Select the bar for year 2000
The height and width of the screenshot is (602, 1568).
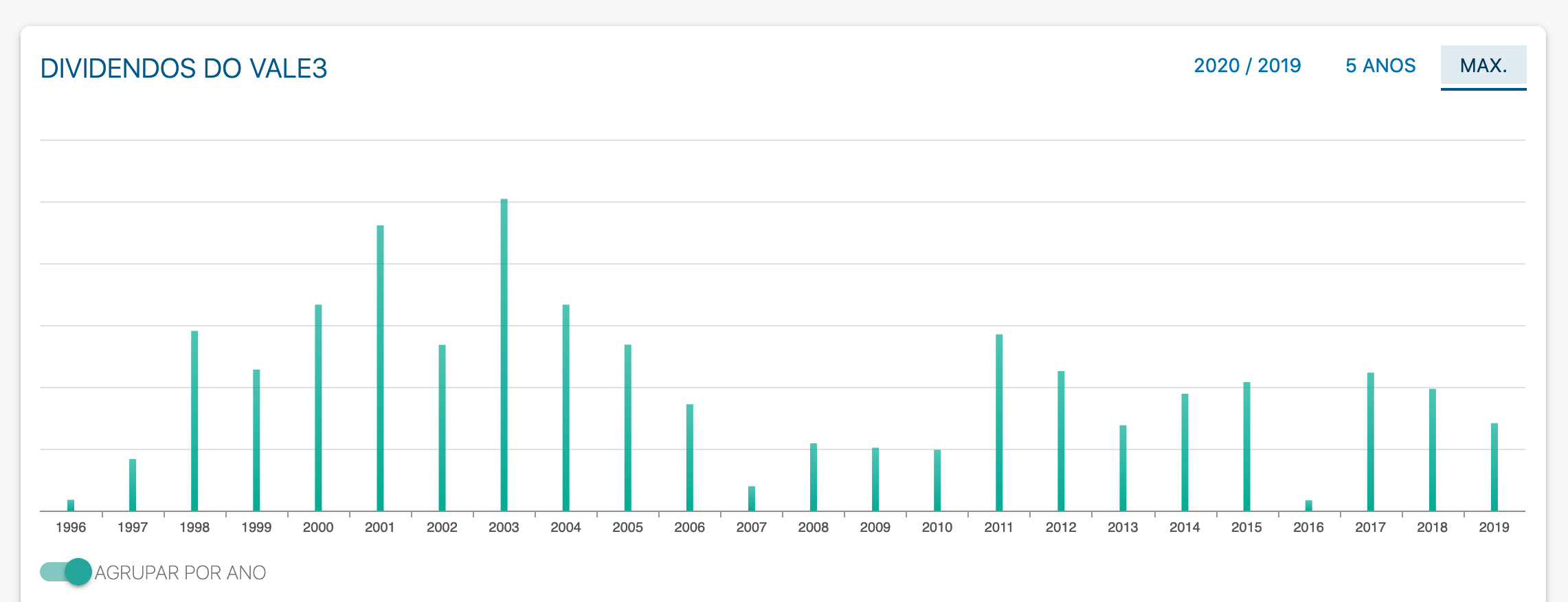(x=318, y=408)
